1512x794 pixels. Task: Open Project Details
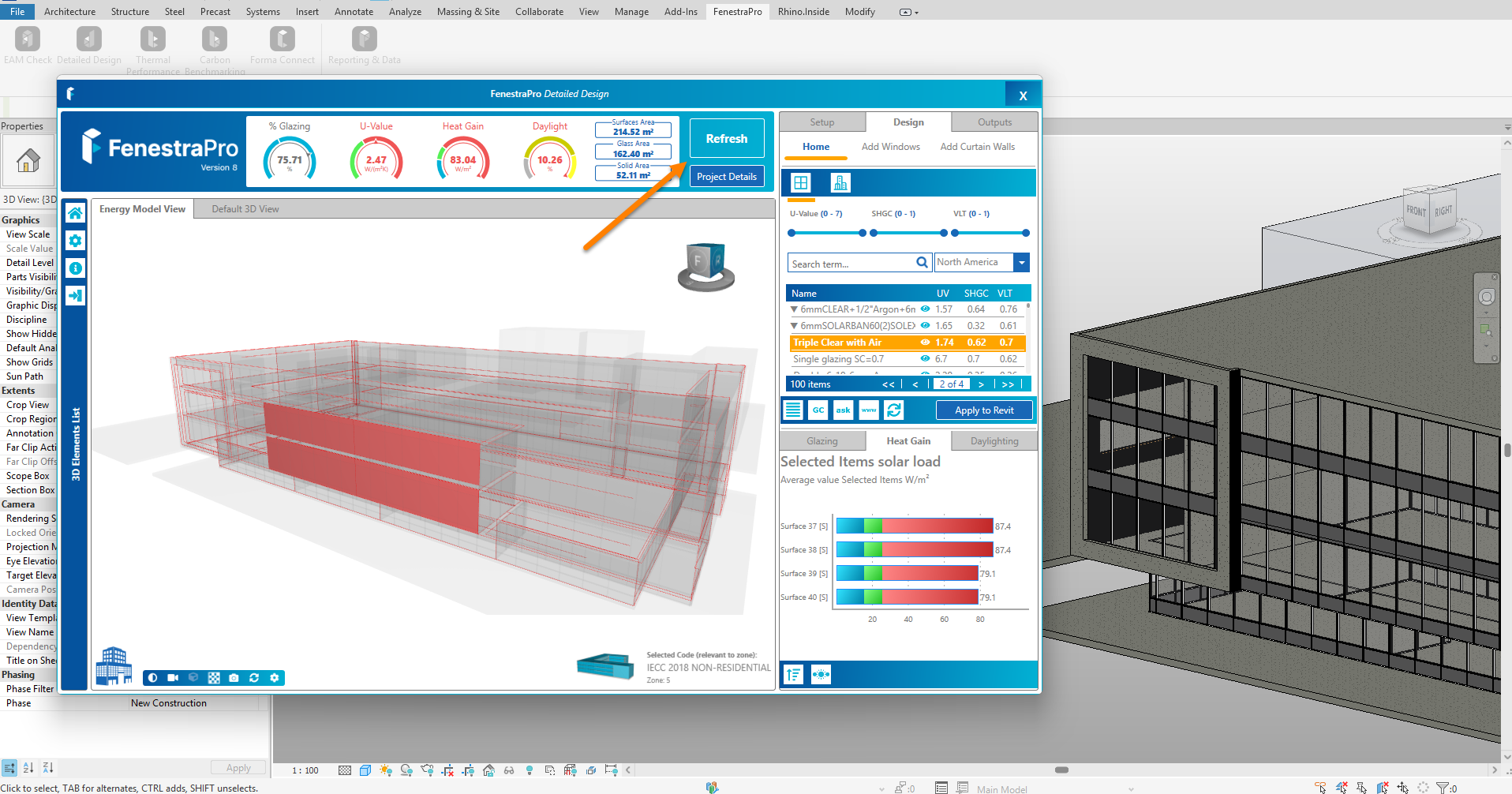pos(727,176)
